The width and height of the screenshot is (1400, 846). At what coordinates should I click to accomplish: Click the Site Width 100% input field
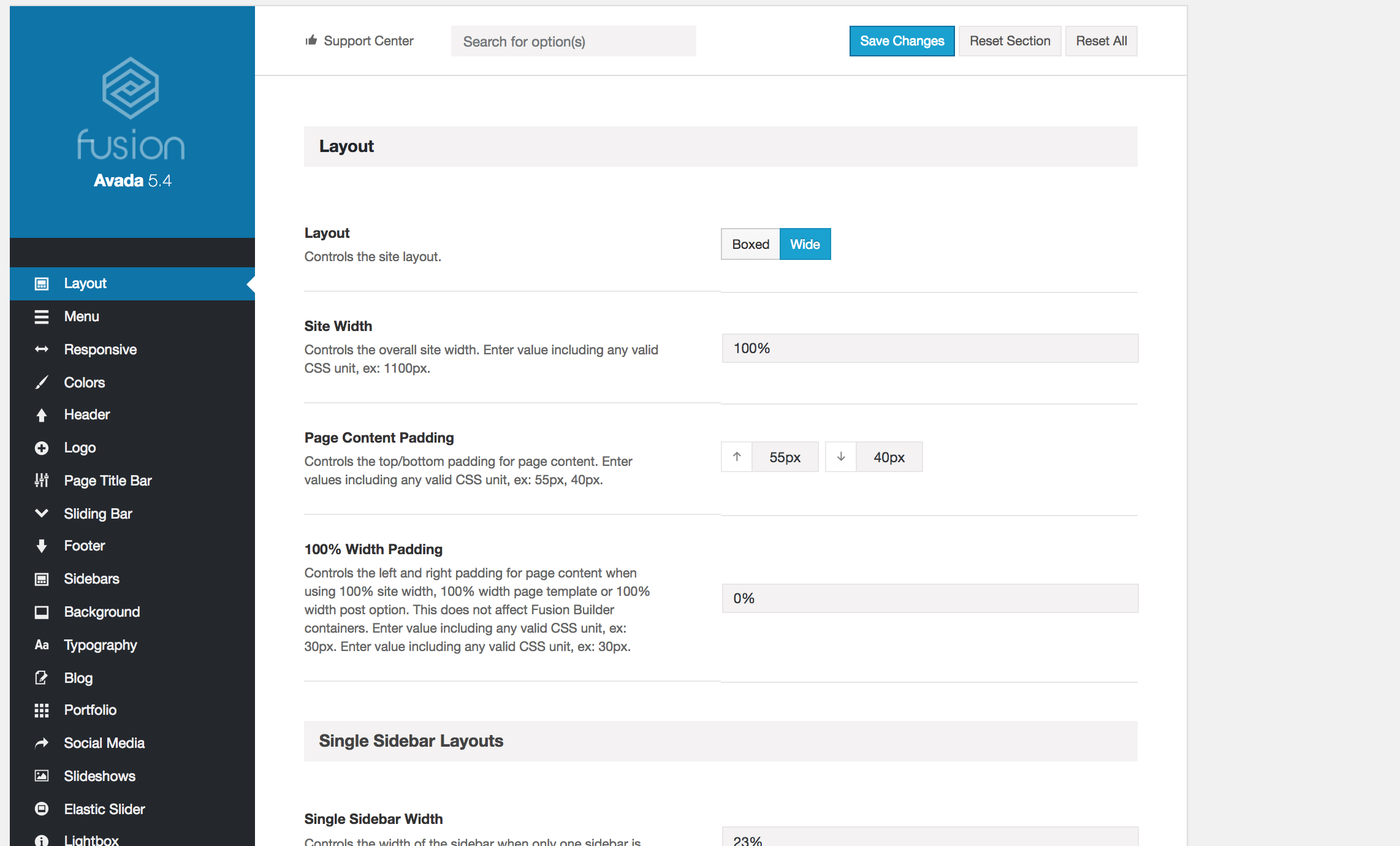929,348
